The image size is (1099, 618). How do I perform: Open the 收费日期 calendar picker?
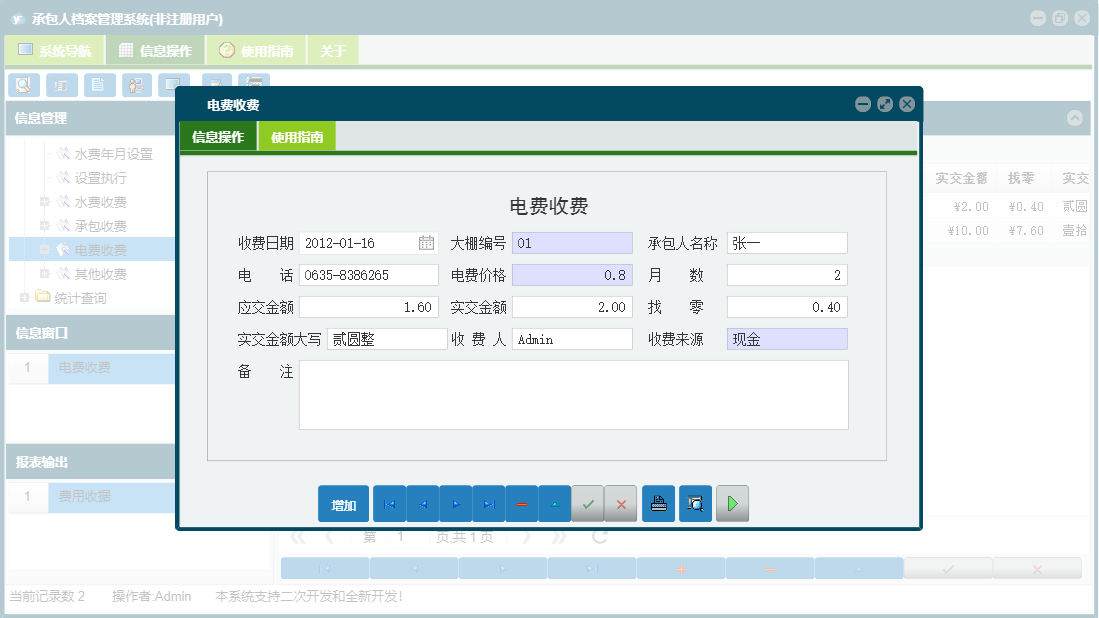(x=427, y=242)
